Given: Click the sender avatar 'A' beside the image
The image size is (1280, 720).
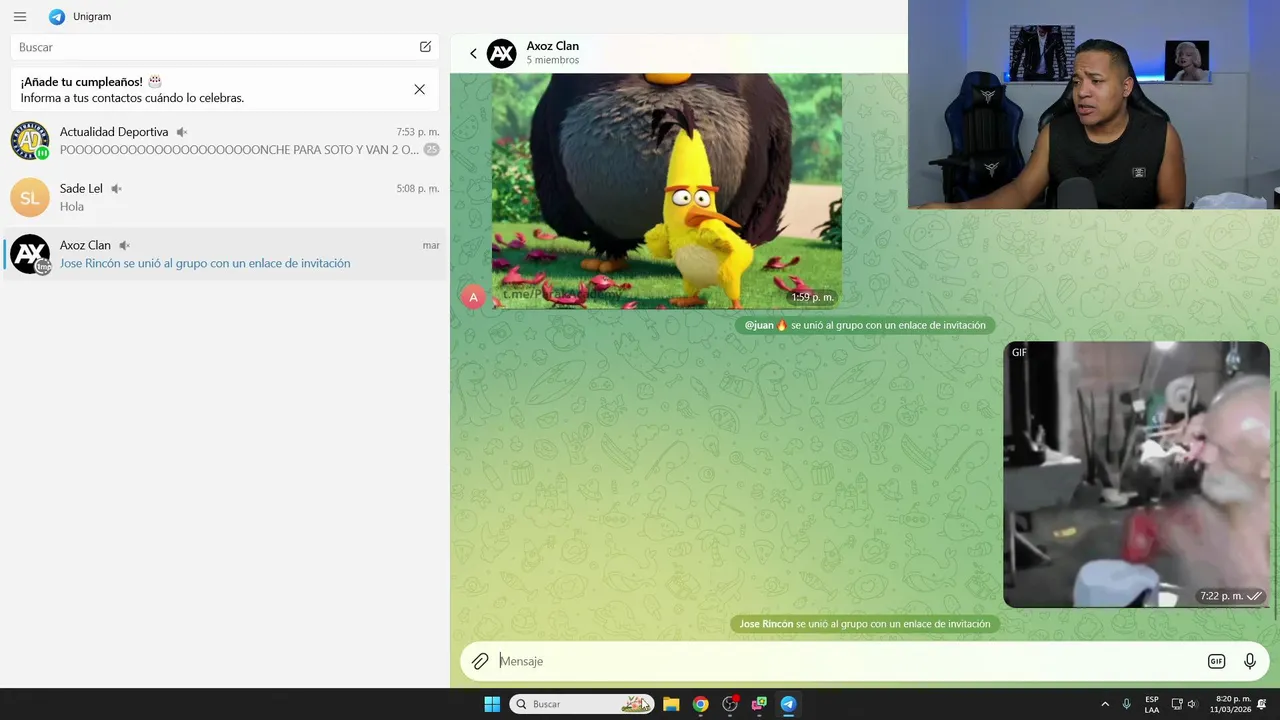Looking at the screenshot, I should click(473, 296).
